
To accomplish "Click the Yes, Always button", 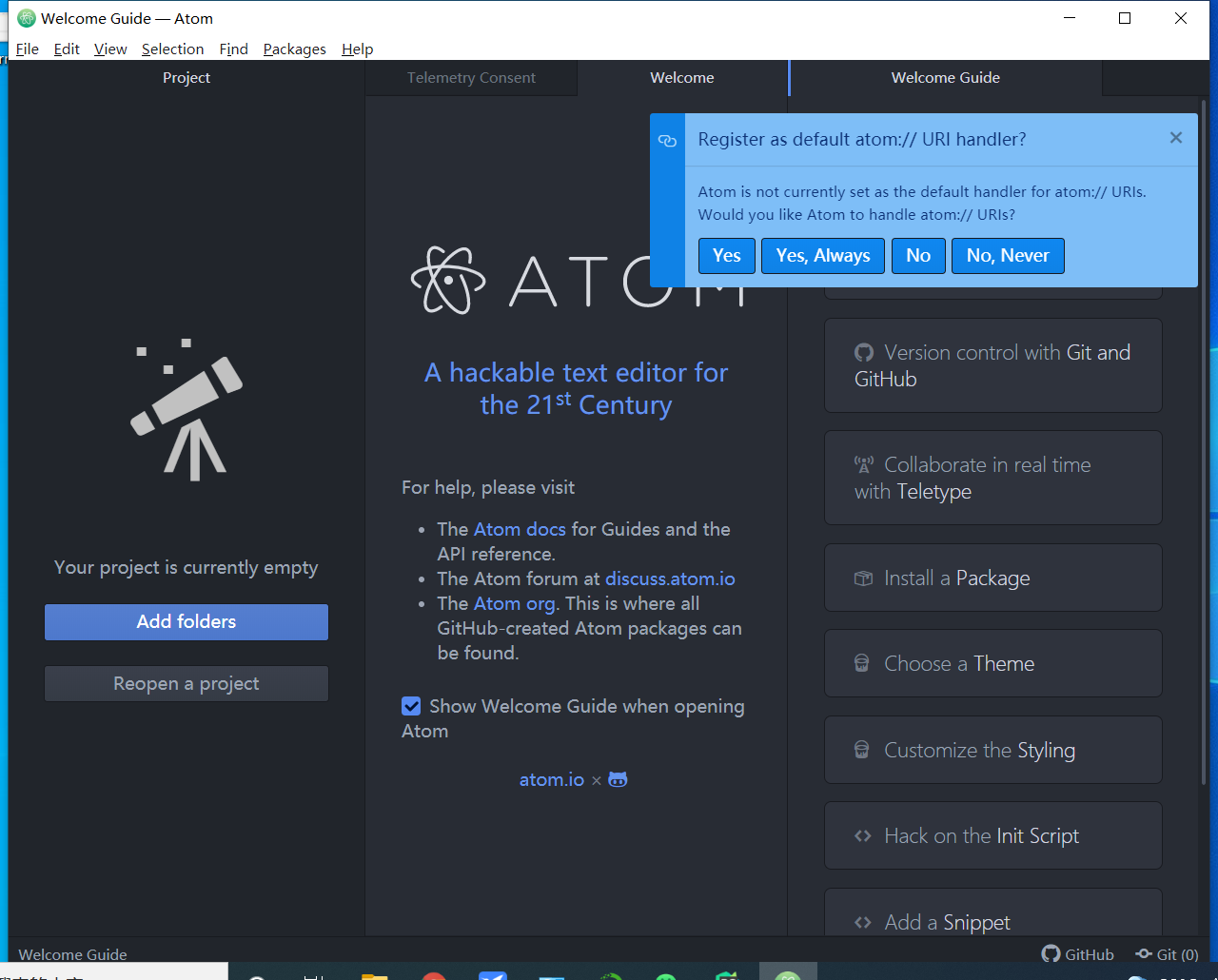I will pos(823,256).
